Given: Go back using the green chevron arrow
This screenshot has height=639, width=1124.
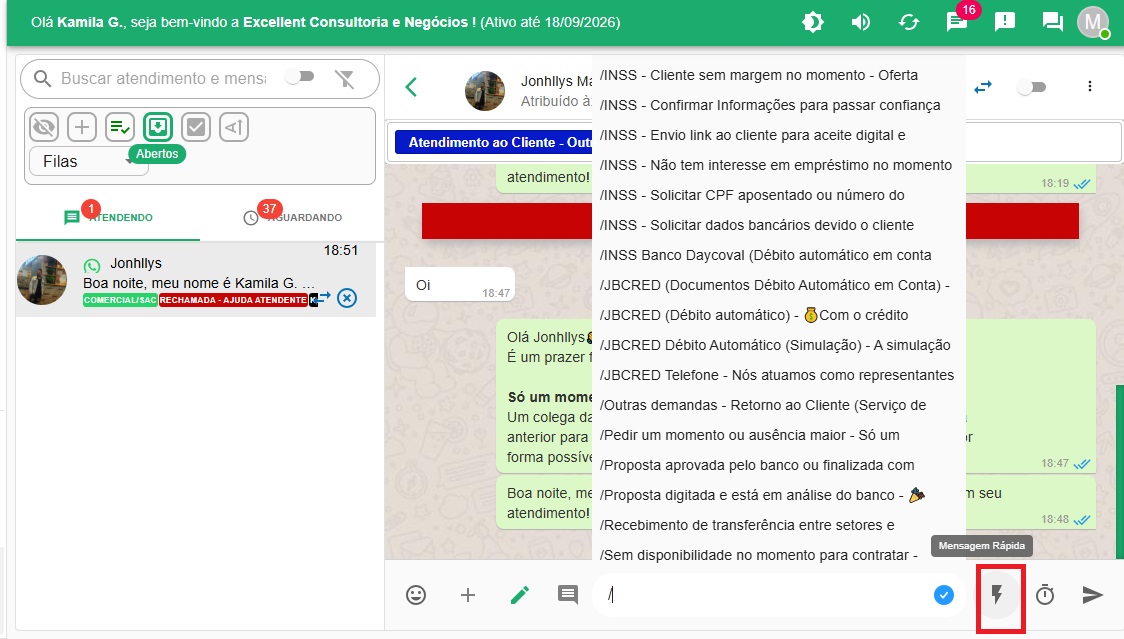Looking at the screenshot, I should point(411,87).
